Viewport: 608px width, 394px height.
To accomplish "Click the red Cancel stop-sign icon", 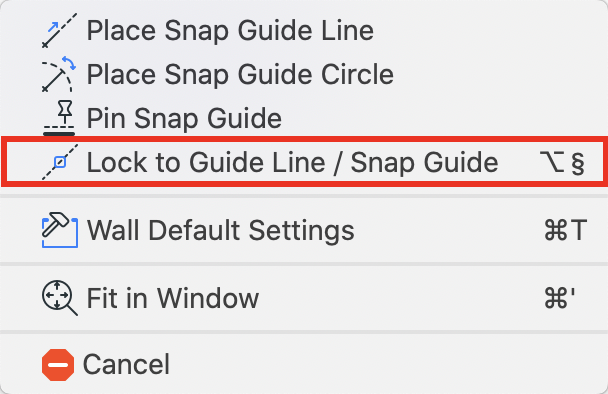I will click(x=58, y=365).
